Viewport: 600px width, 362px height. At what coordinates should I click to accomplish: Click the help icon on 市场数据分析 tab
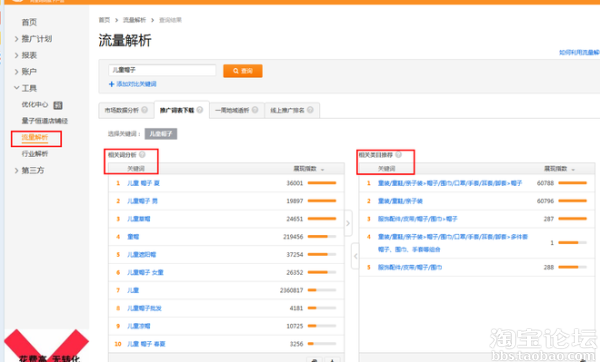145,110
